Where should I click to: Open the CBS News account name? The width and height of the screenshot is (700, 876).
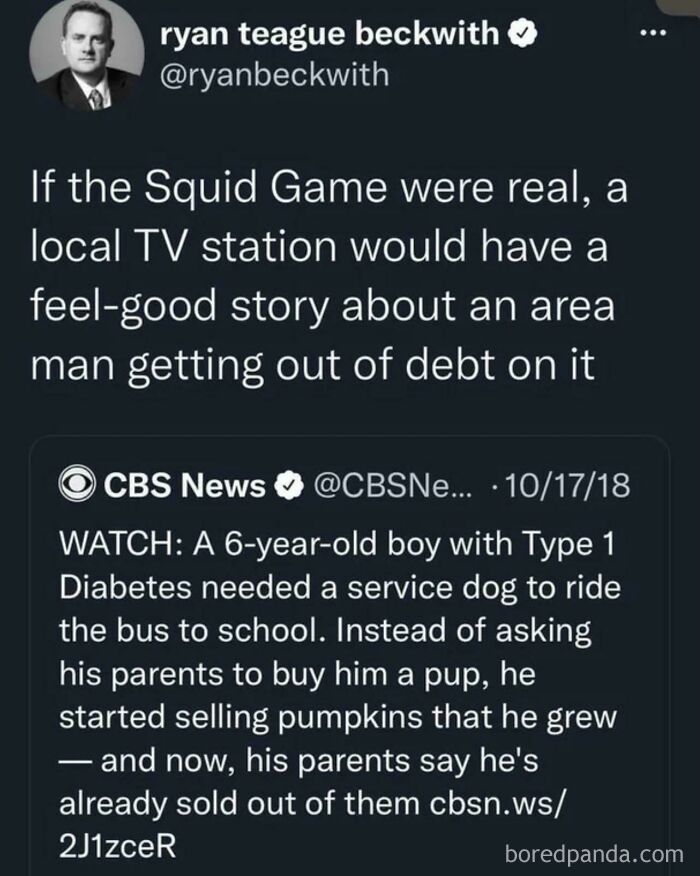click(x=185, y=485)
